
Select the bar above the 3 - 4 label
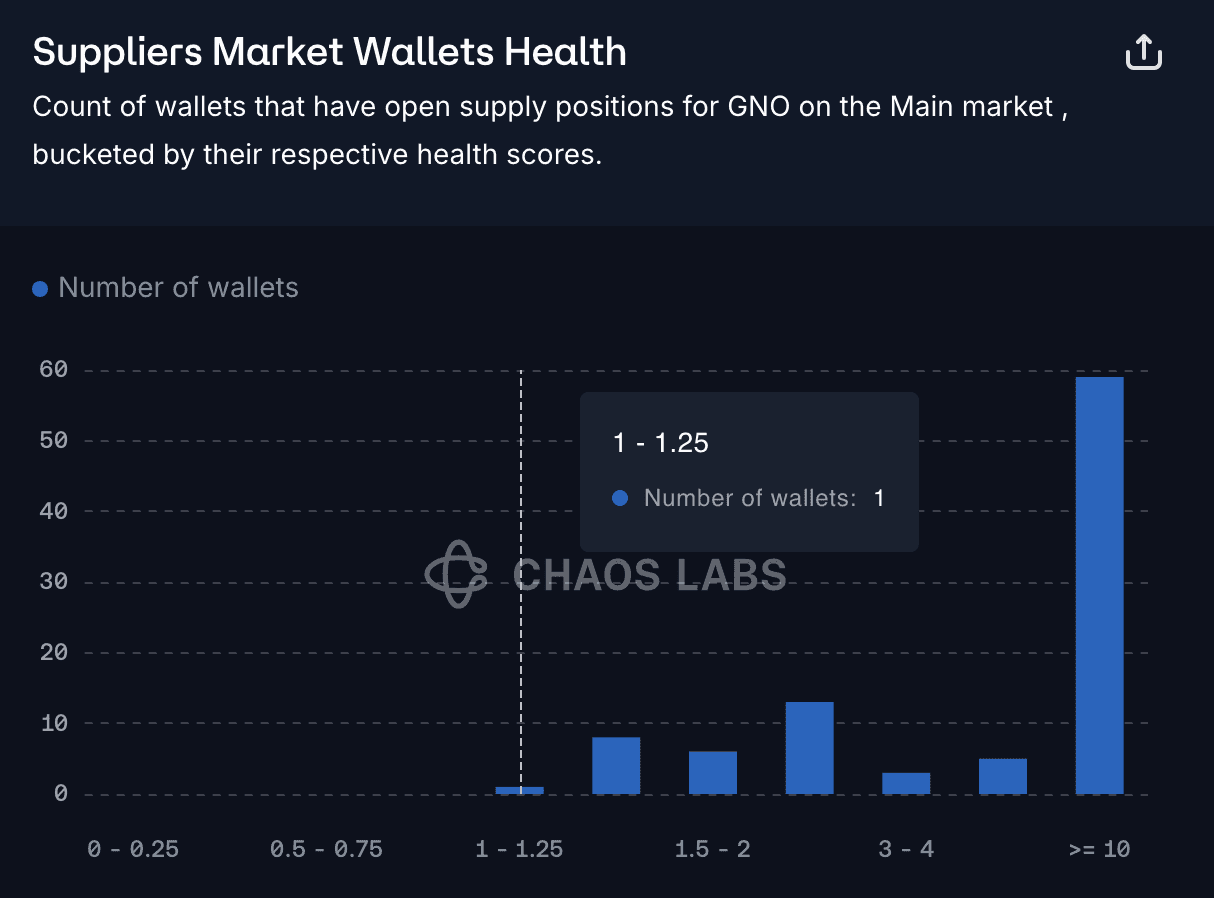906,783
